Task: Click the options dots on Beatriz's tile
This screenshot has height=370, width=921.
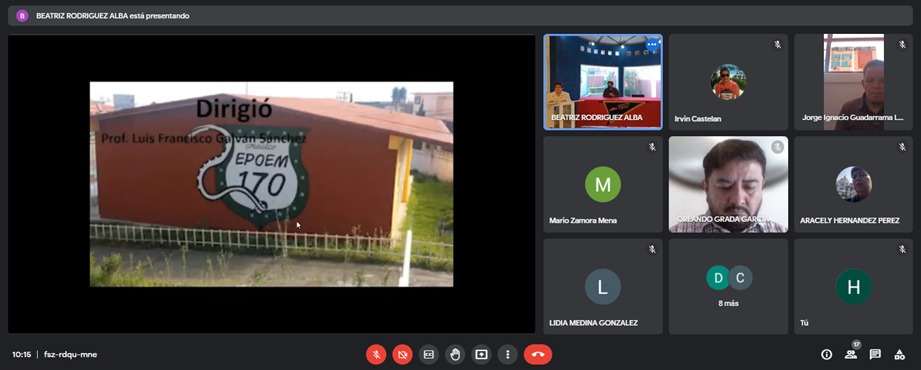Action: click(651, 44)
